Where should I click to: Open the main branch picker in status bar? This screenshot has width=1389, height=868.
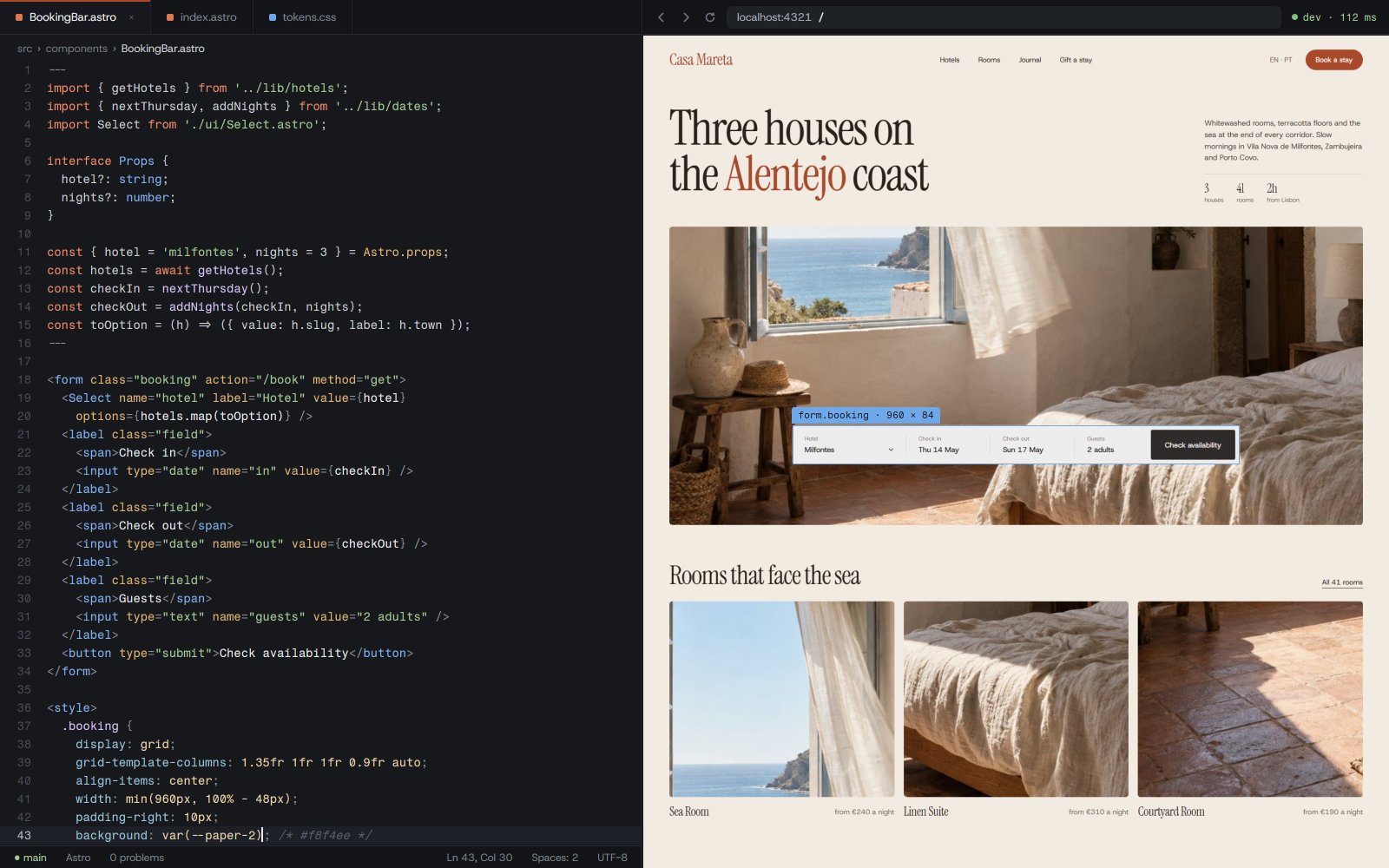click(30, 858)
